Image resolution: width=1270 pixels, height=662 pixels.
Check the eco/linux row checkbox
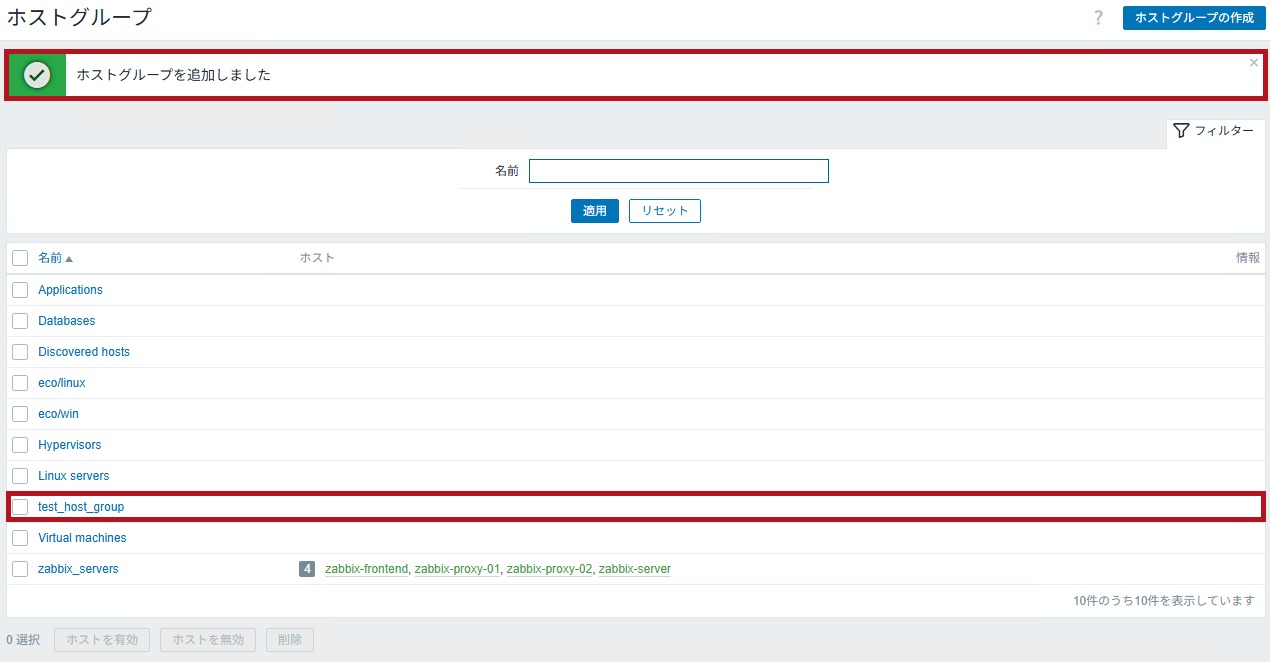pos(20,383)
